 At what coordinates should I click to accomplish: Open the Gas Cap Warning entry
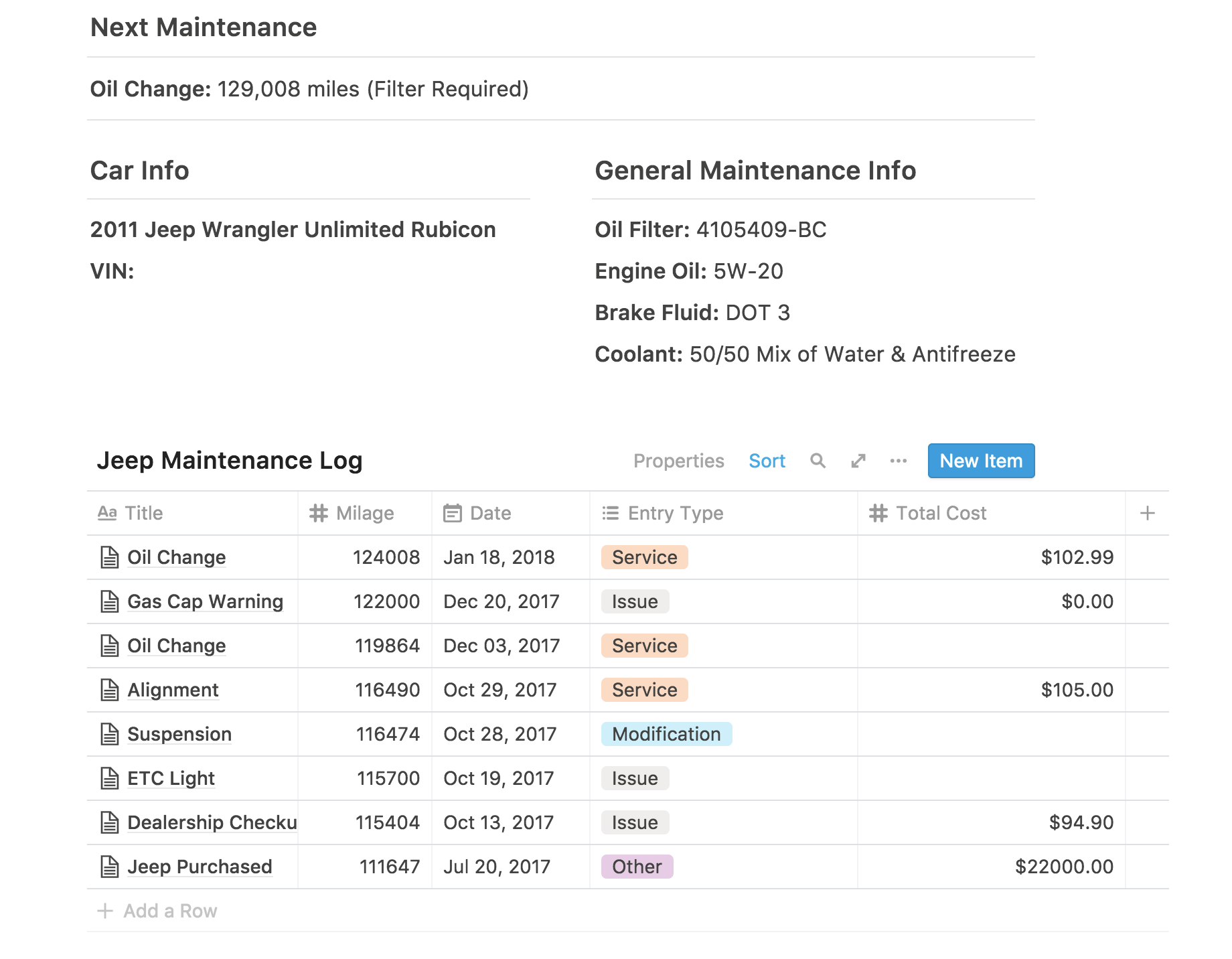coord(205,601)
